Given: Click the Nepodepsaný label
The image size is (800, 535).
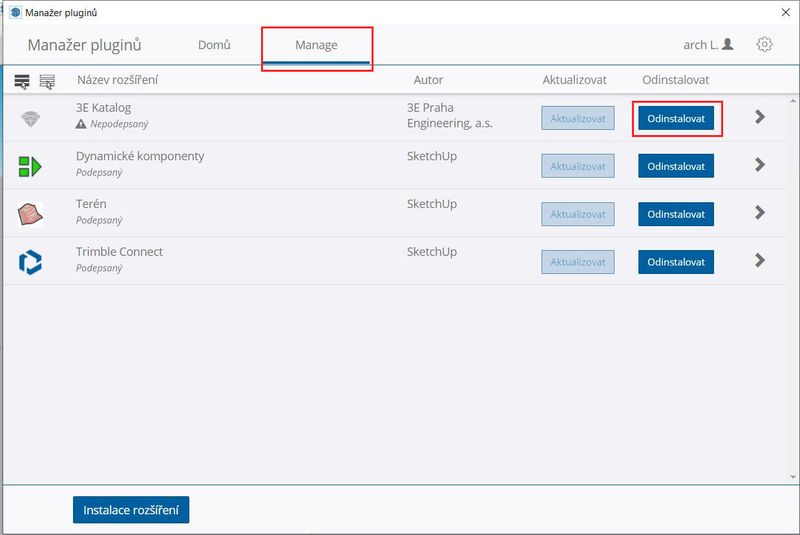Looking at the screenshot, I should [x=119, y=124].
